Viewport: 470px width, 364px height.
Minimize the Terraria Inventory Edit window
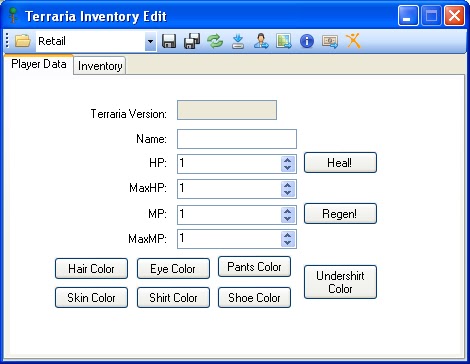408,15
